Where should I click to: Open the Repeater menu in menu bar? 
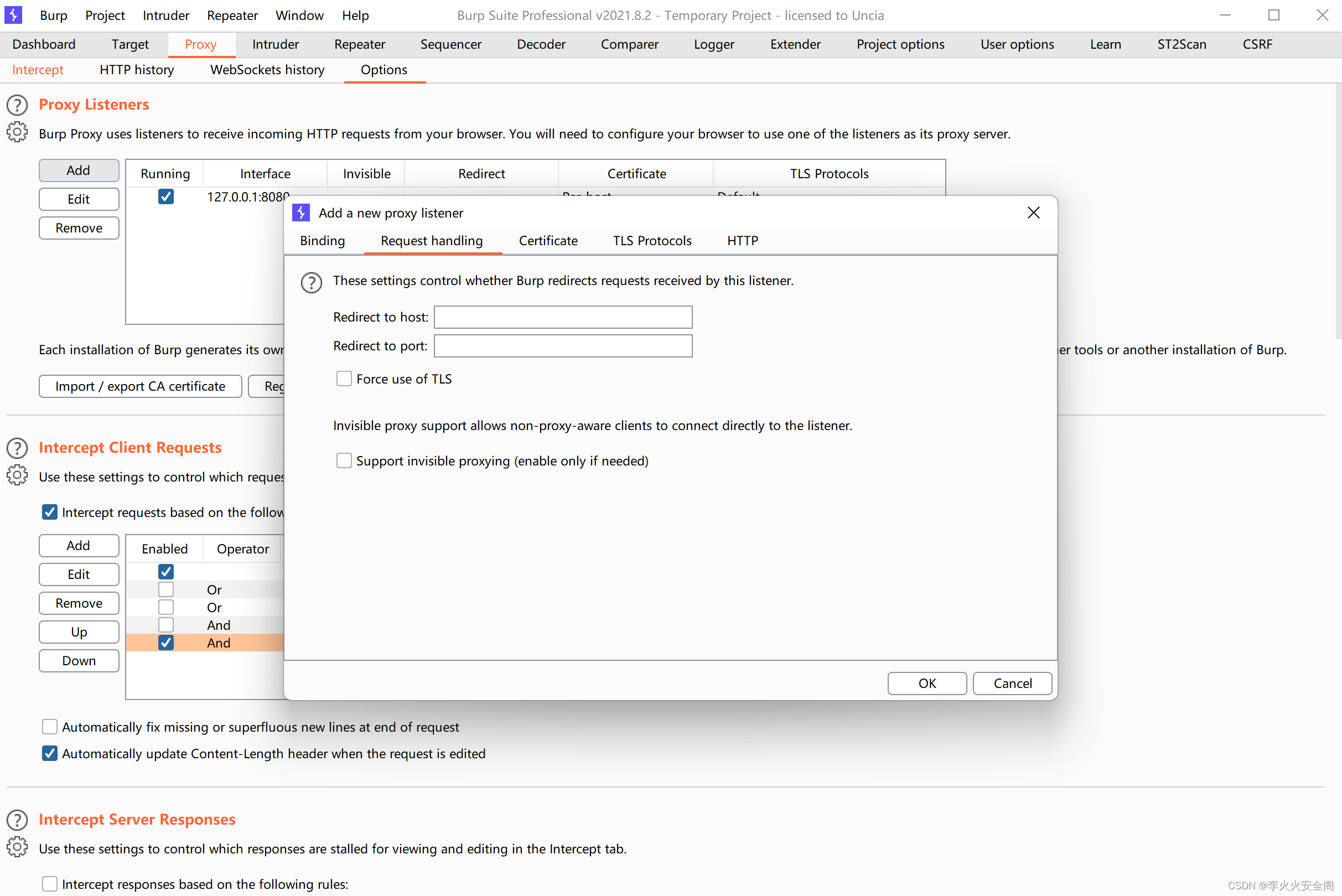[x=232, y=15]
